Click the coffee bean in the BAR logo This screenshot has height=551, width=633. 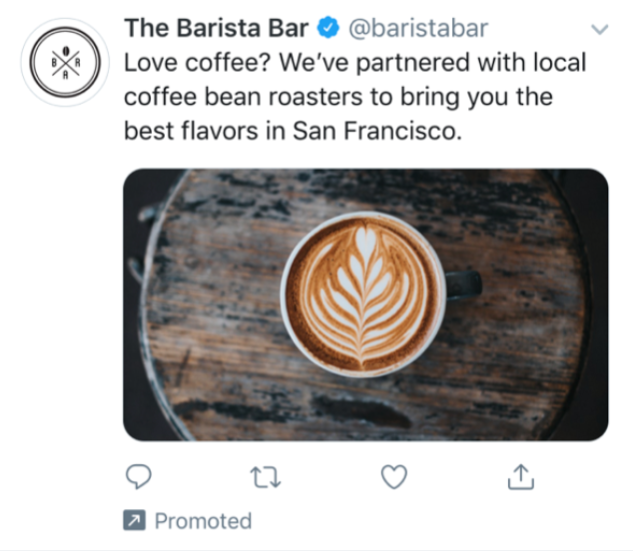65,50
